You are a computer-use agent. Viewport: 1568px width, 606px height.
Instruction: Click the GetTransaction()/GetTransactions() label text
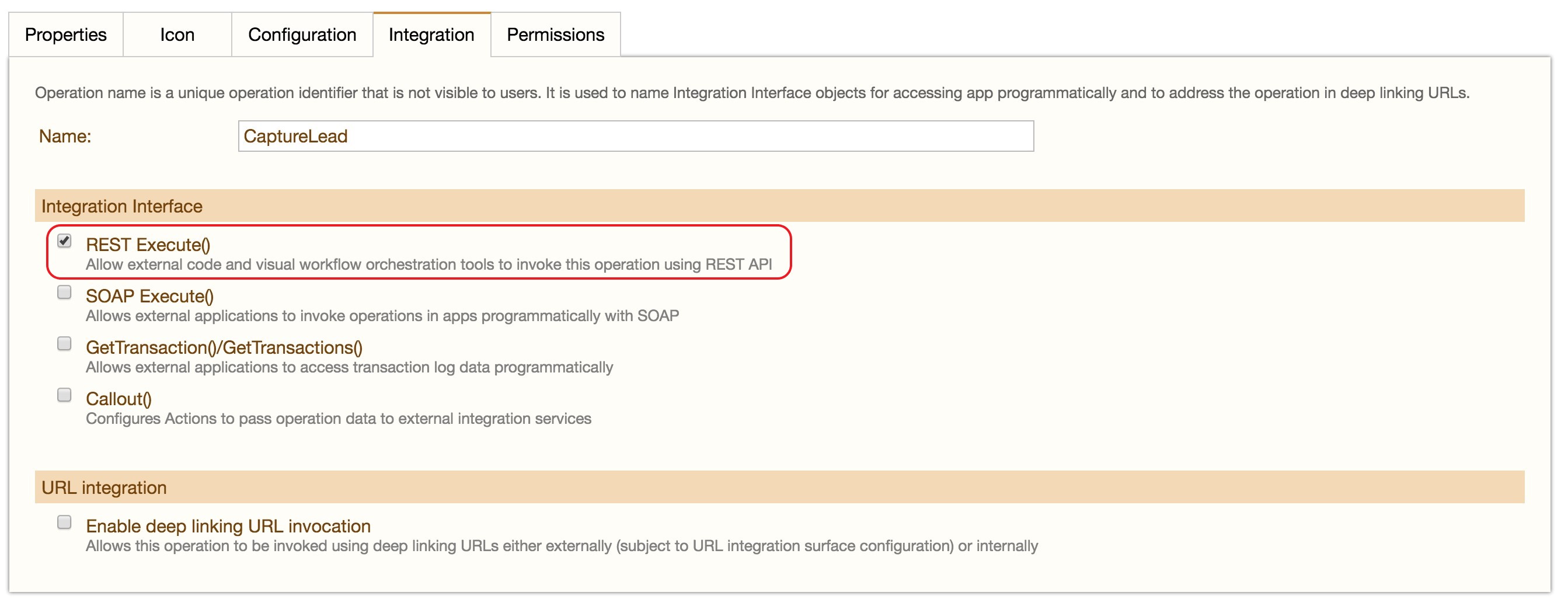[x=224, y=348]
